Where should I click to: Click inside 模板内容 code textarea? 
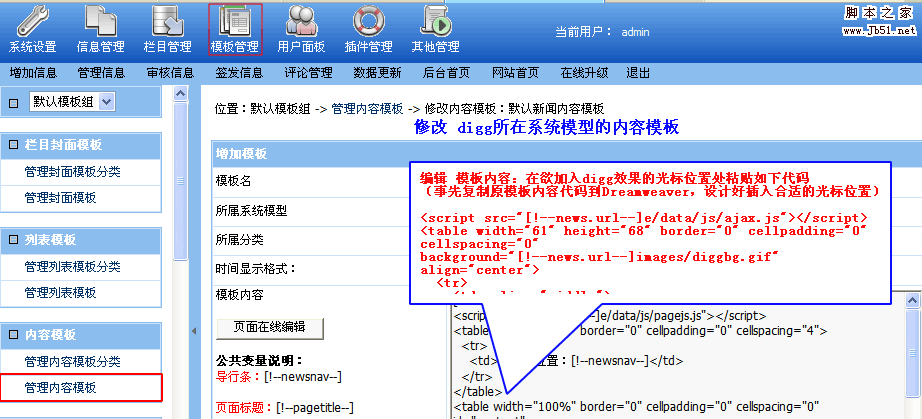(676, 356)
